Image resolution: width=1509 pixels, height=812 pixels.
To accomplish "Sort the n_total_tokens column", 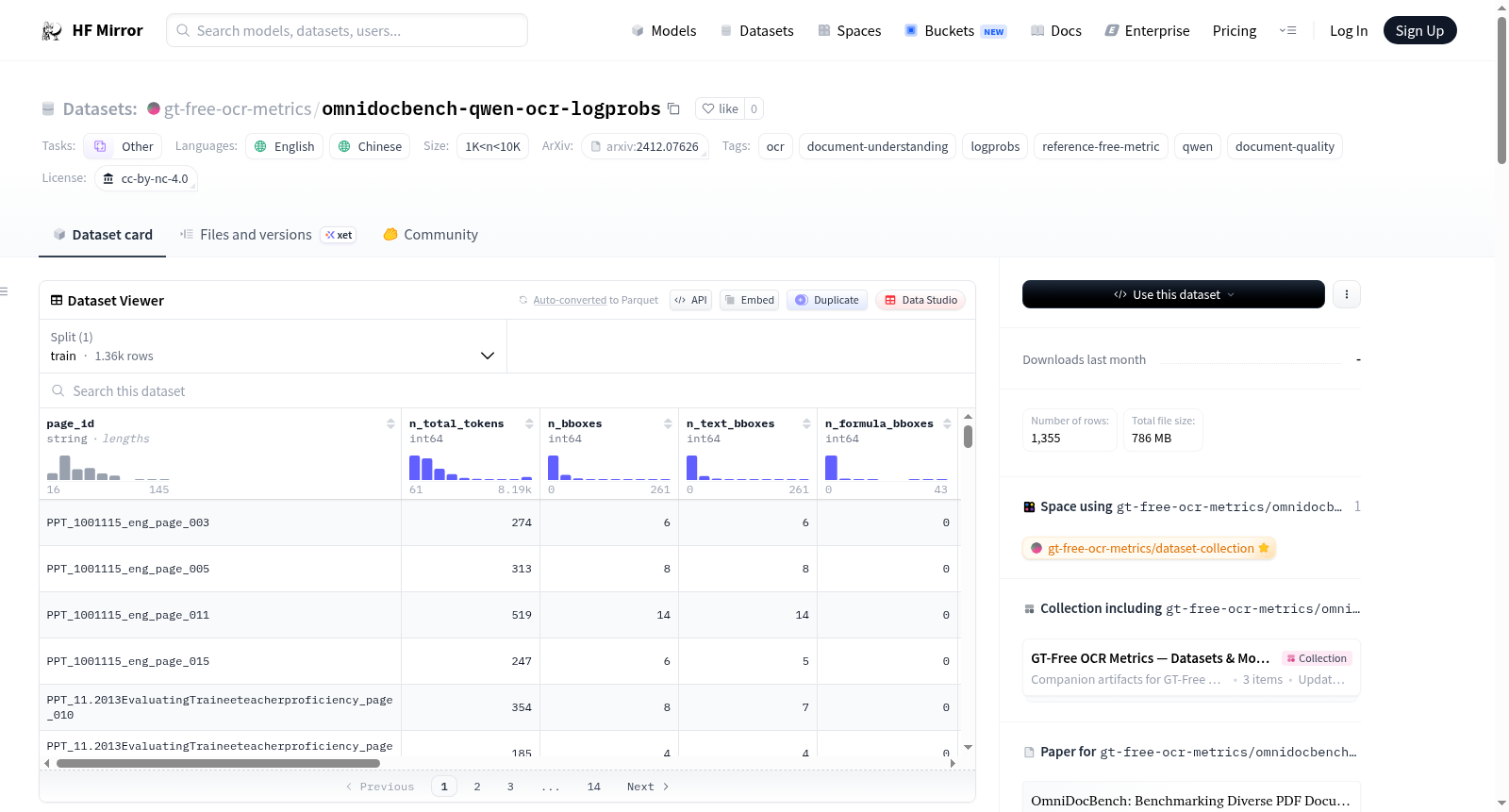I will click(x=529, y=423).
